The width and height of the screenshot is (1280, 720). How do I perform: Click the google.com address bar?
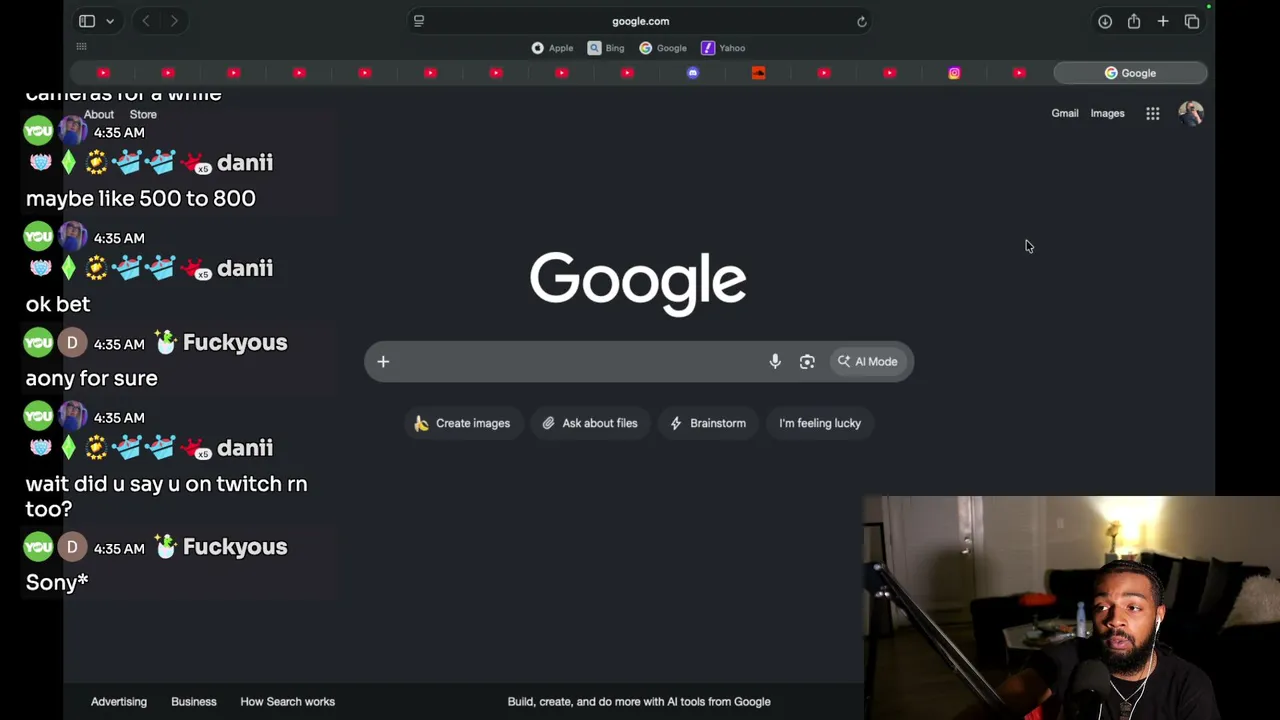coord(640,21)
